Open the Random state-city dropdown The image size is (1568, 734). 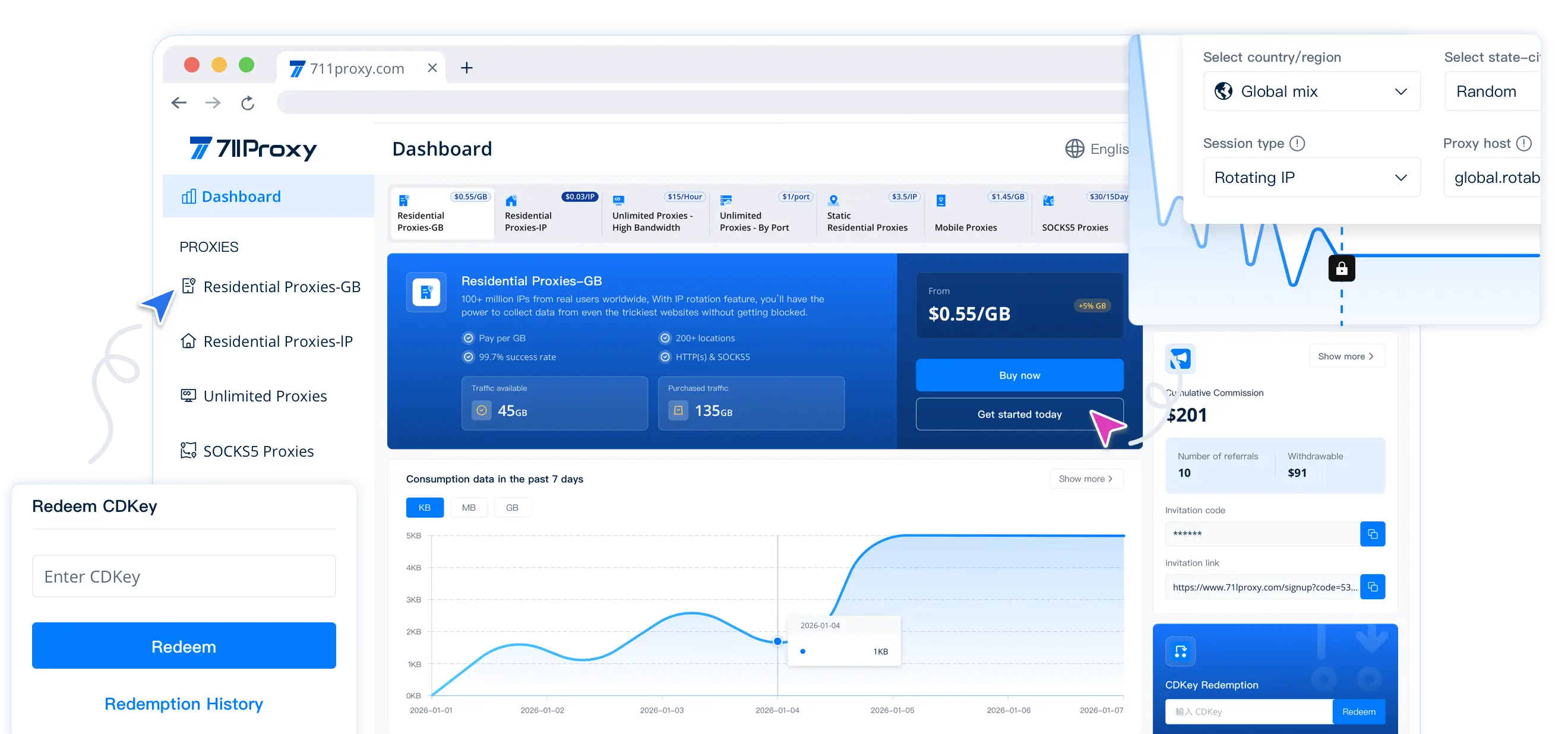coord(1493,91)
